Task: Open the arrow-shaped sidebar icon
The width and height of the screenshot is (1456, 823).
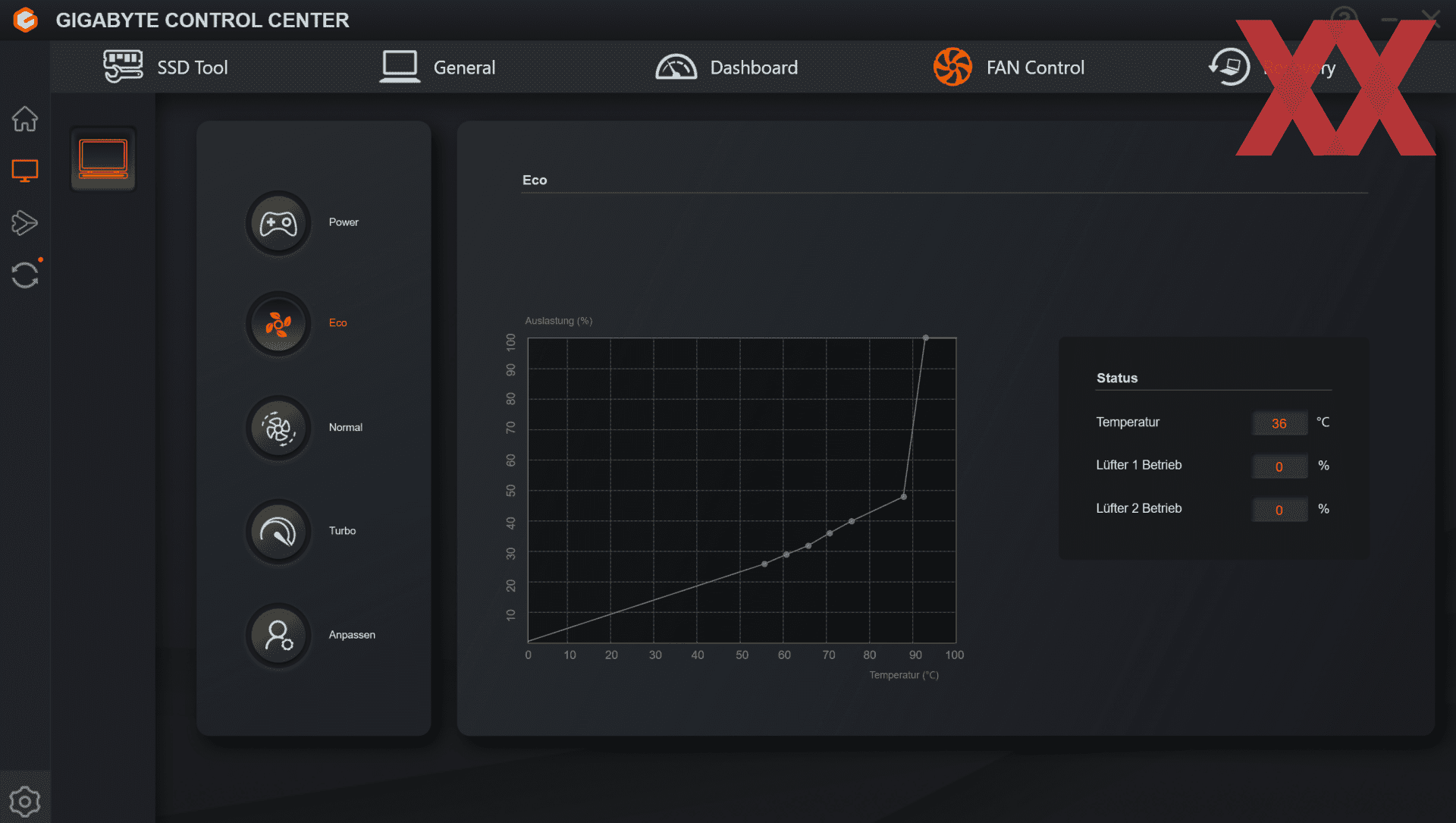Action: coord(25,222)
